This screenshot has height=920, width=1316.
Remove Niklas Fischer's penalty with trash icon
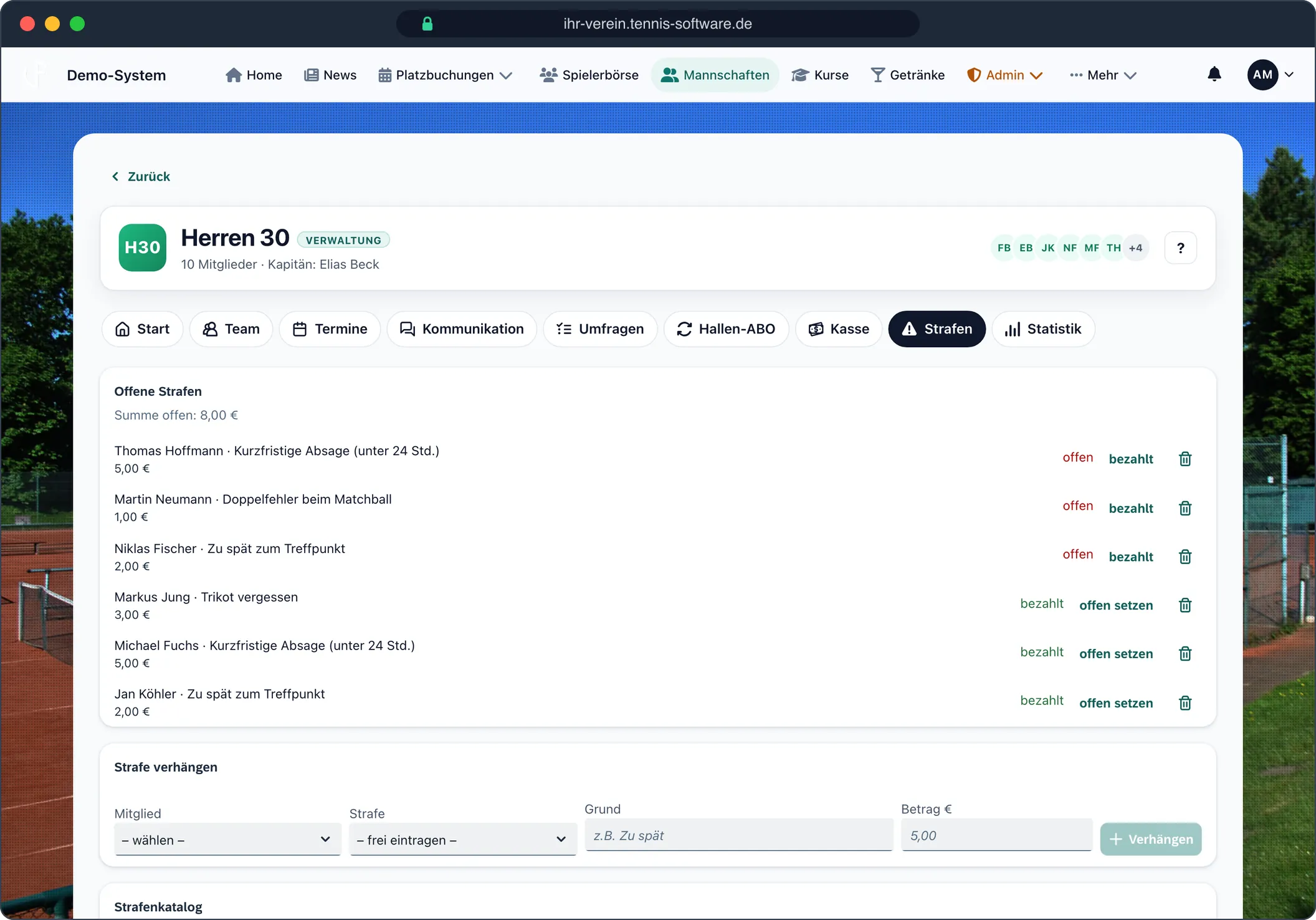click(x=1185, y=557)
